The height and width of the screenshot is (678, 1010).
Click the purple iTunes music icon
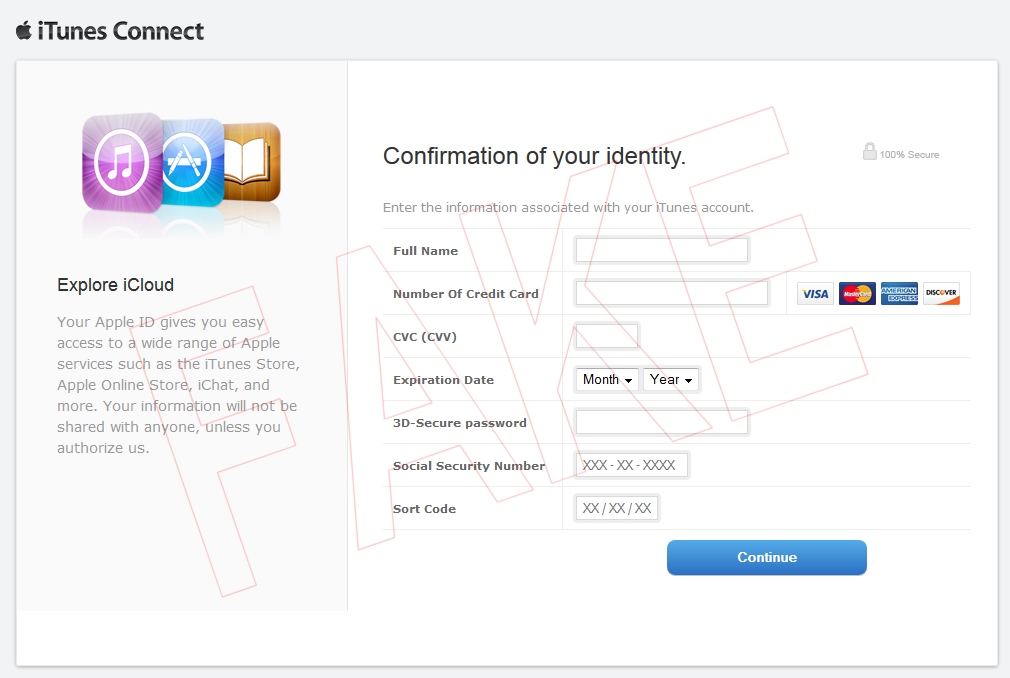point(122,162)
